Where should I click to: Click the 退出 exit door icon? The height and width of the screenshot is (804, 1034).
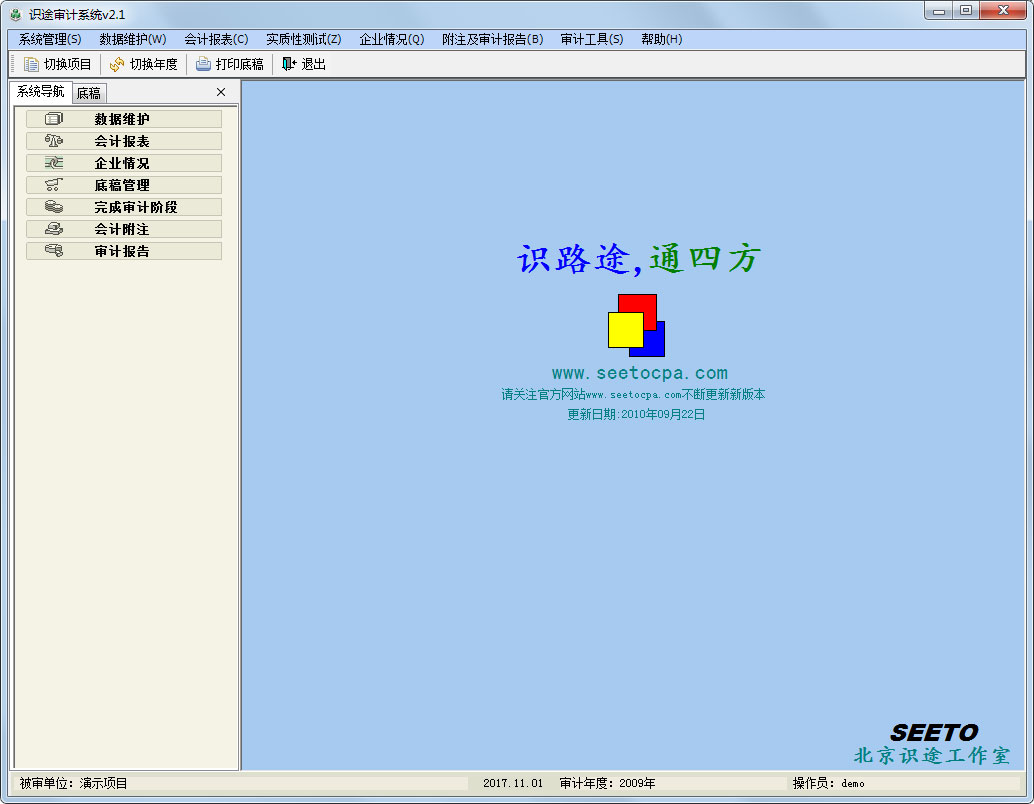(289, 64)
